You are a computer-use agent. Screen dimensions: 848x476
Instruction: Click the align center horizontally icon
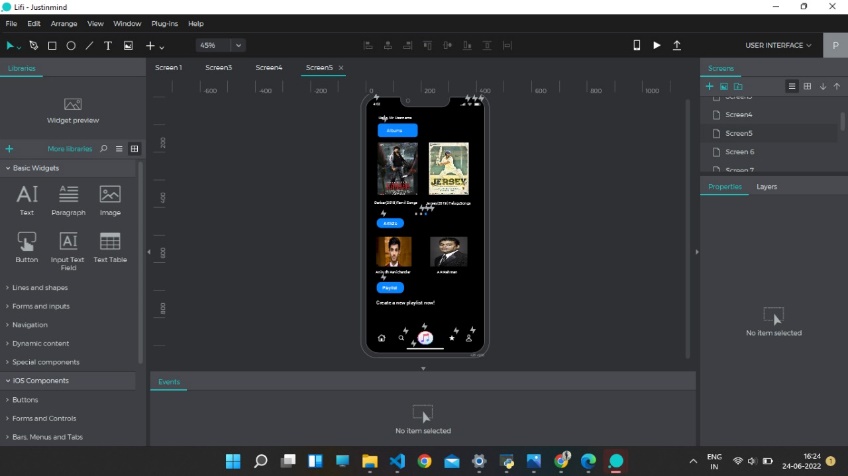(x=388, y=45)
